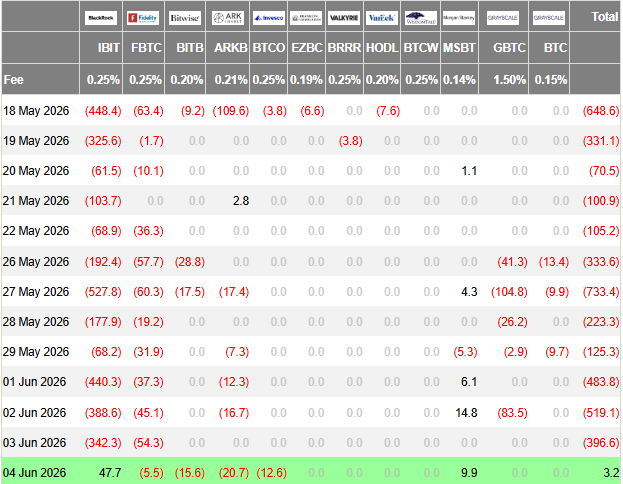Select the BTCO column header

(269, 48)
